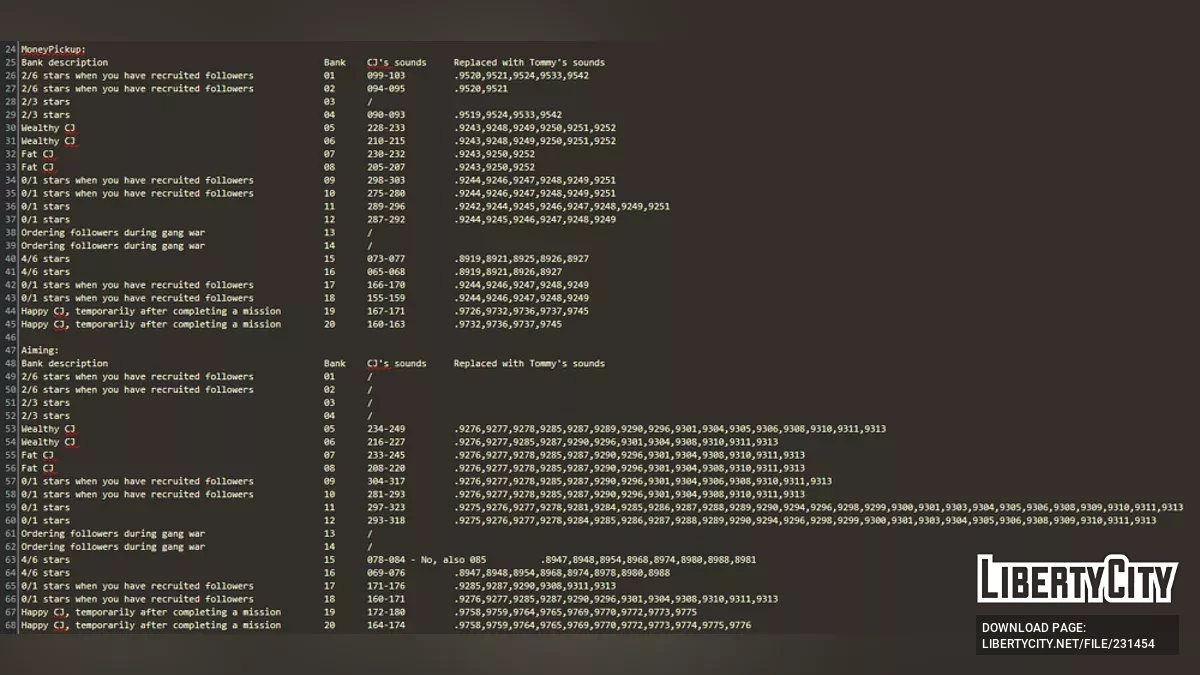Click the Aiming: heading on line 47
Image resolution: width=1200 pixels, height=675 pixels.
click(x=40, y=351)
